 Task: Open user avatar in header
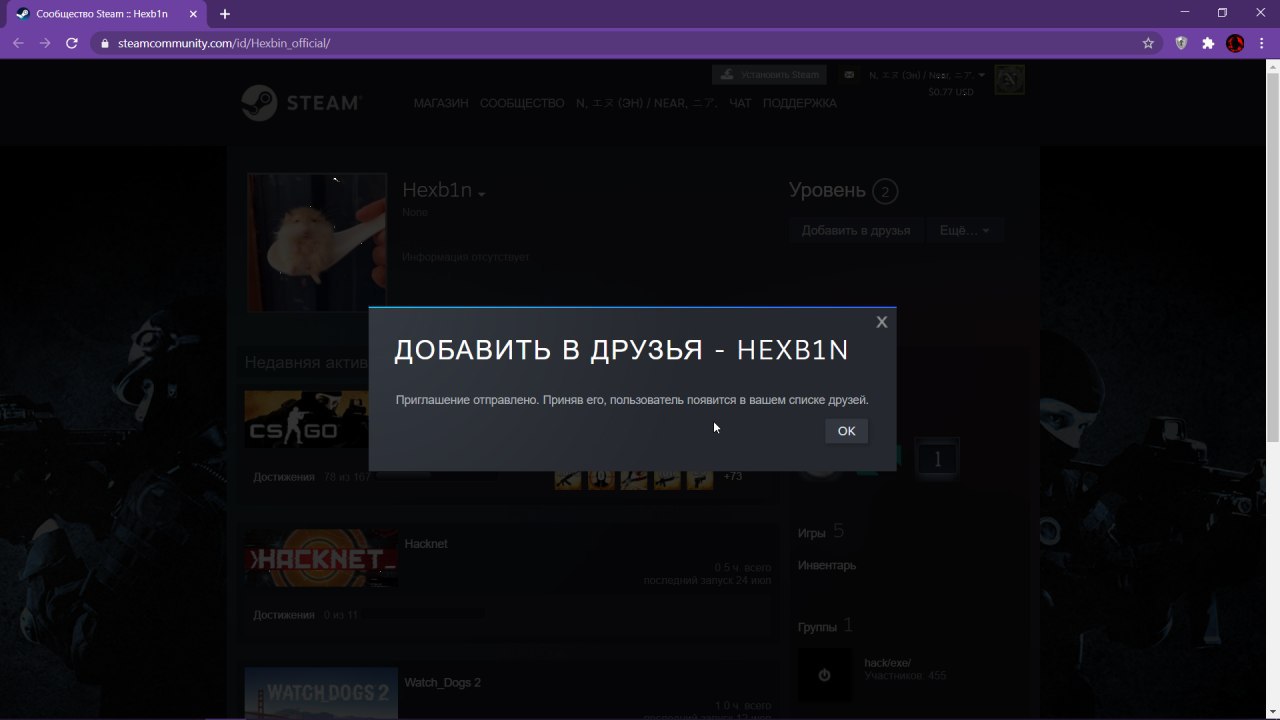(x=1009, y=79)
